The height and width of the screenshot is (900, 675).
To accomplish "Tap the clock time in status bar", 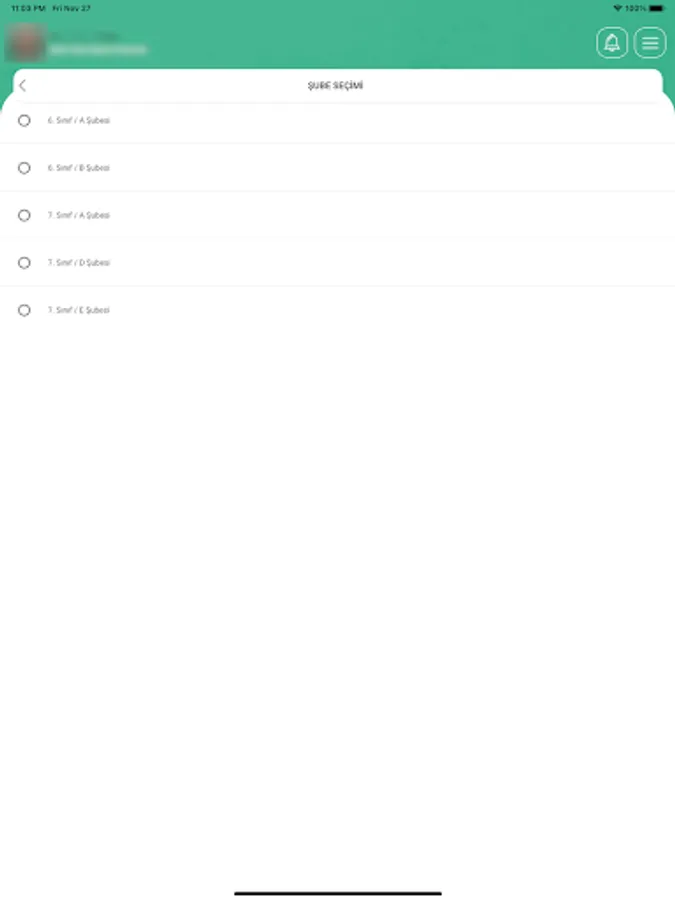I will 27,7.
